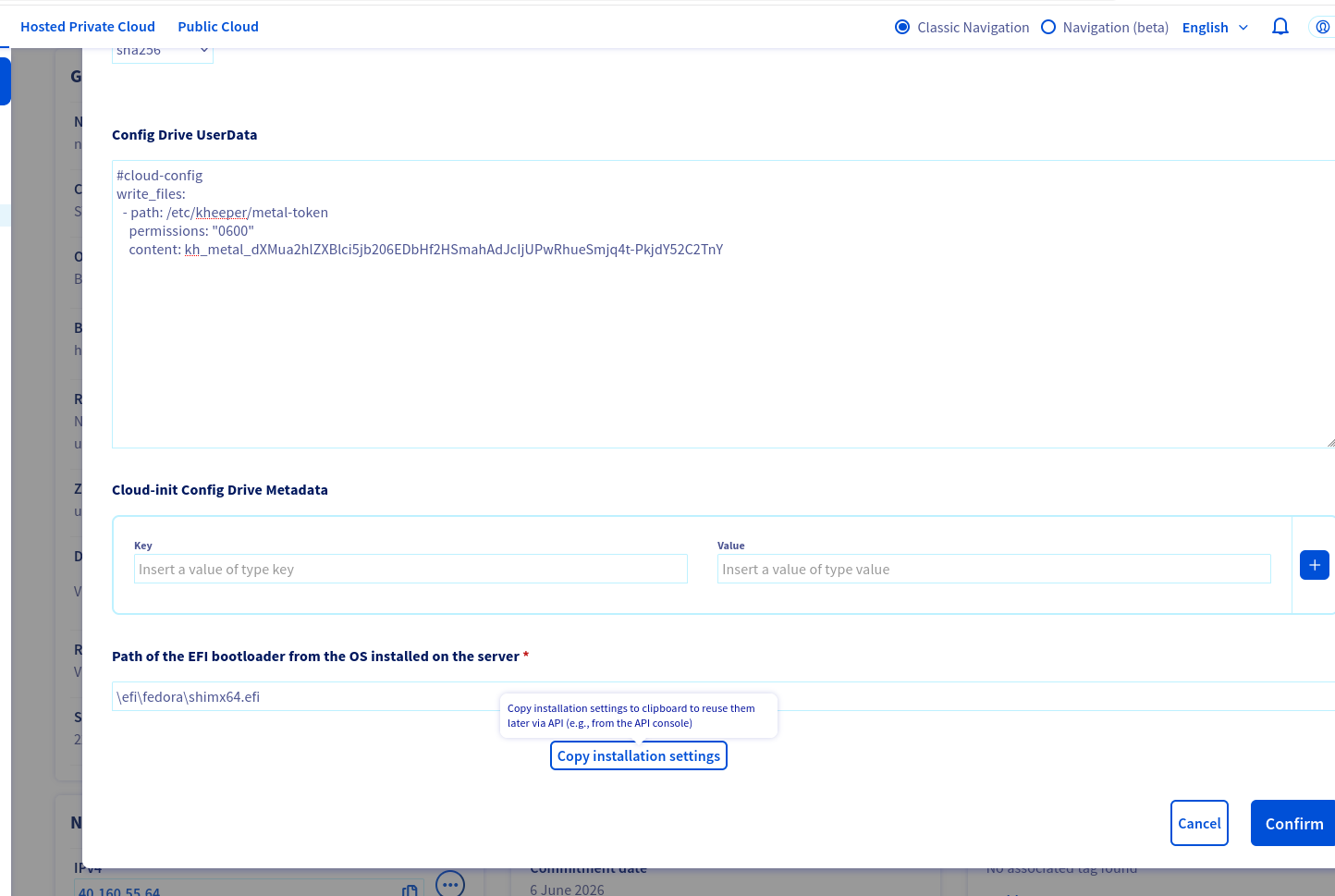This screenshot has width=1335, height=896.
Task: Select Navigation (beta) radio button
Action: point(1048,27)
